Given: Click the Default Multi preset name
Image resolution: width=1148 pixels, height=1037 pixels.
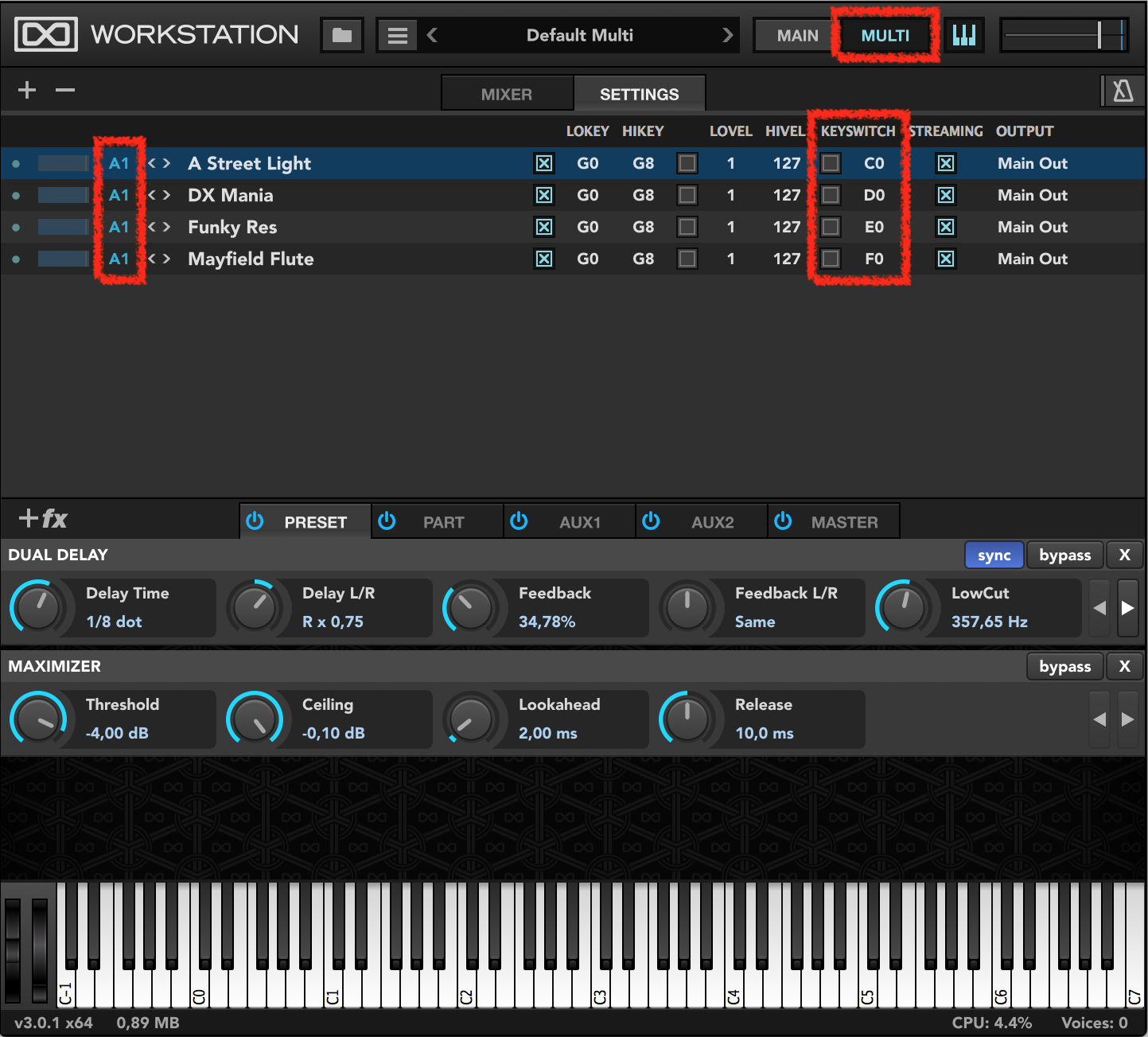Looking at the screenshot, I should 580,35.
